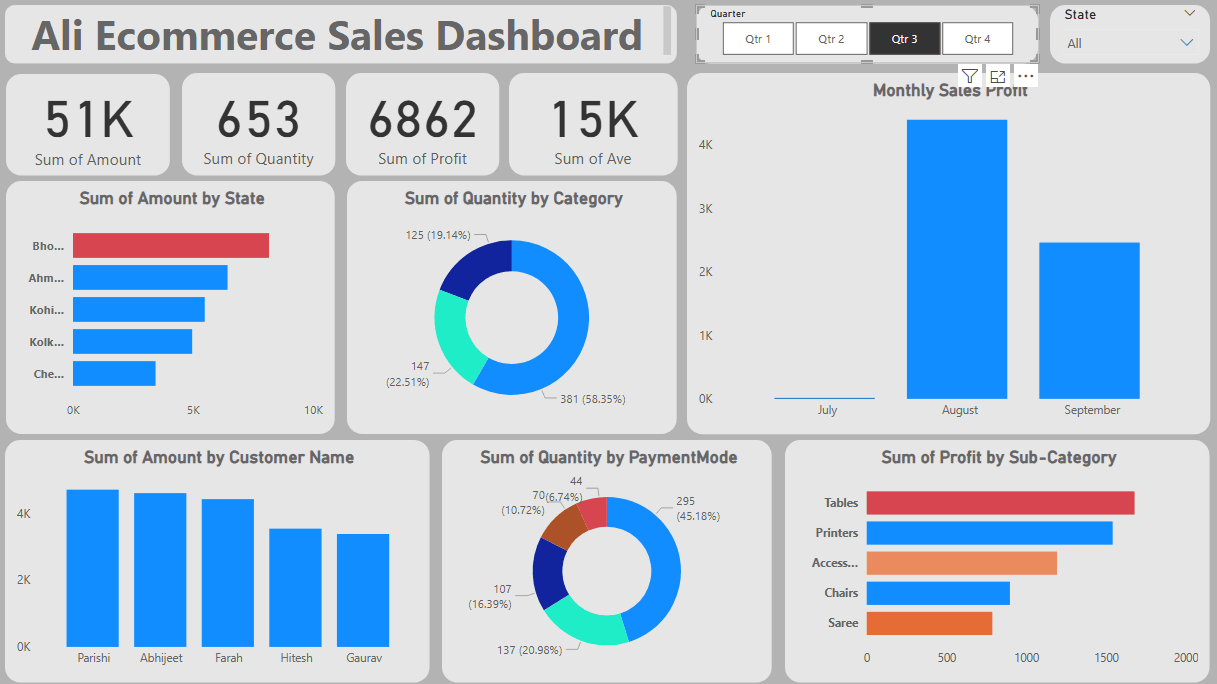This screenshot has height=684, width=1217.
Task: Choose Qtr 4 in the Quarter slicer
Action: pyautogui.click(x=977, y=39)
